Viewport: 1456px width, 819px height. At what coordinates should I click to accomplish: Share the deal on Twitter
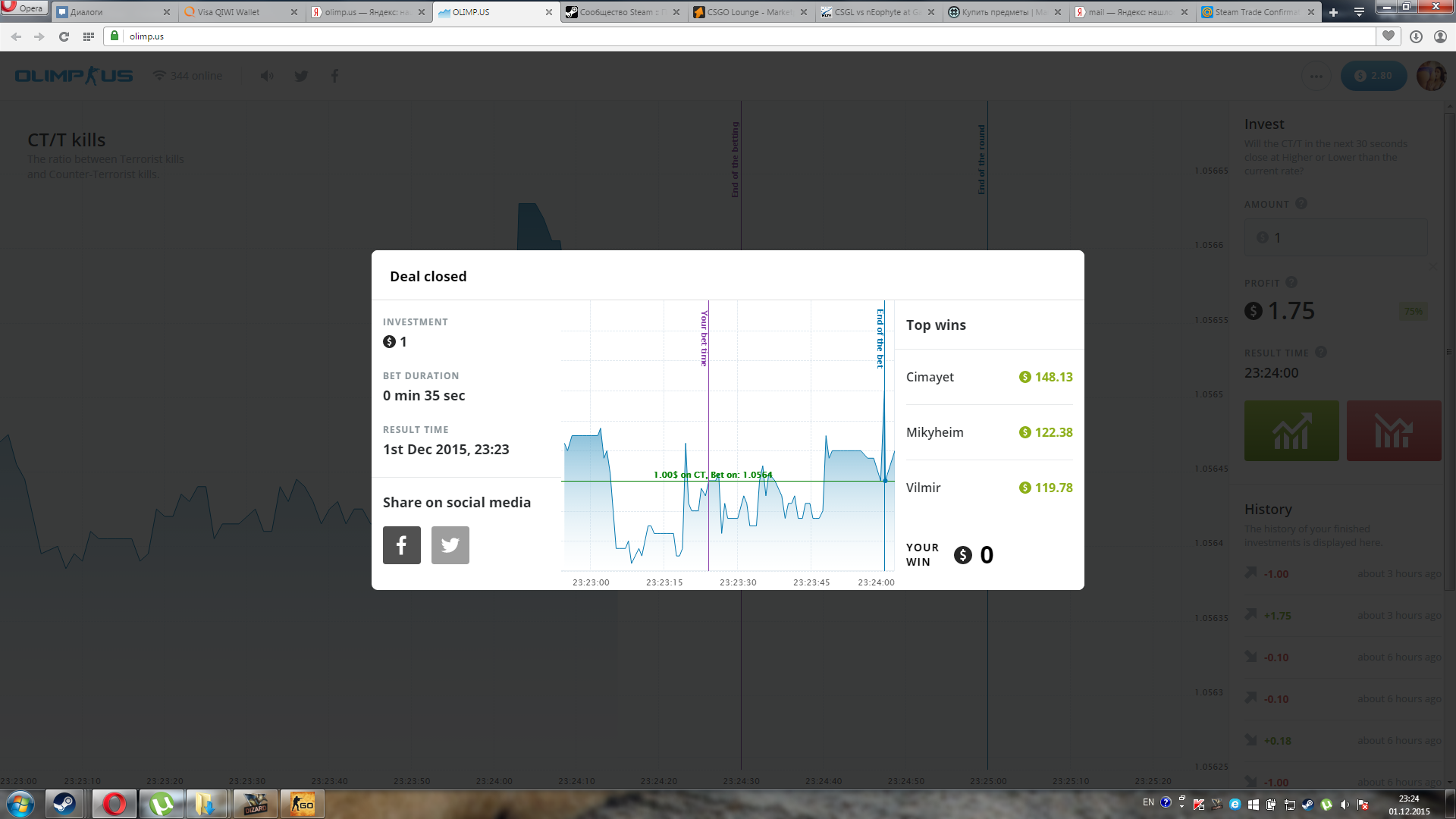point(450,545)
